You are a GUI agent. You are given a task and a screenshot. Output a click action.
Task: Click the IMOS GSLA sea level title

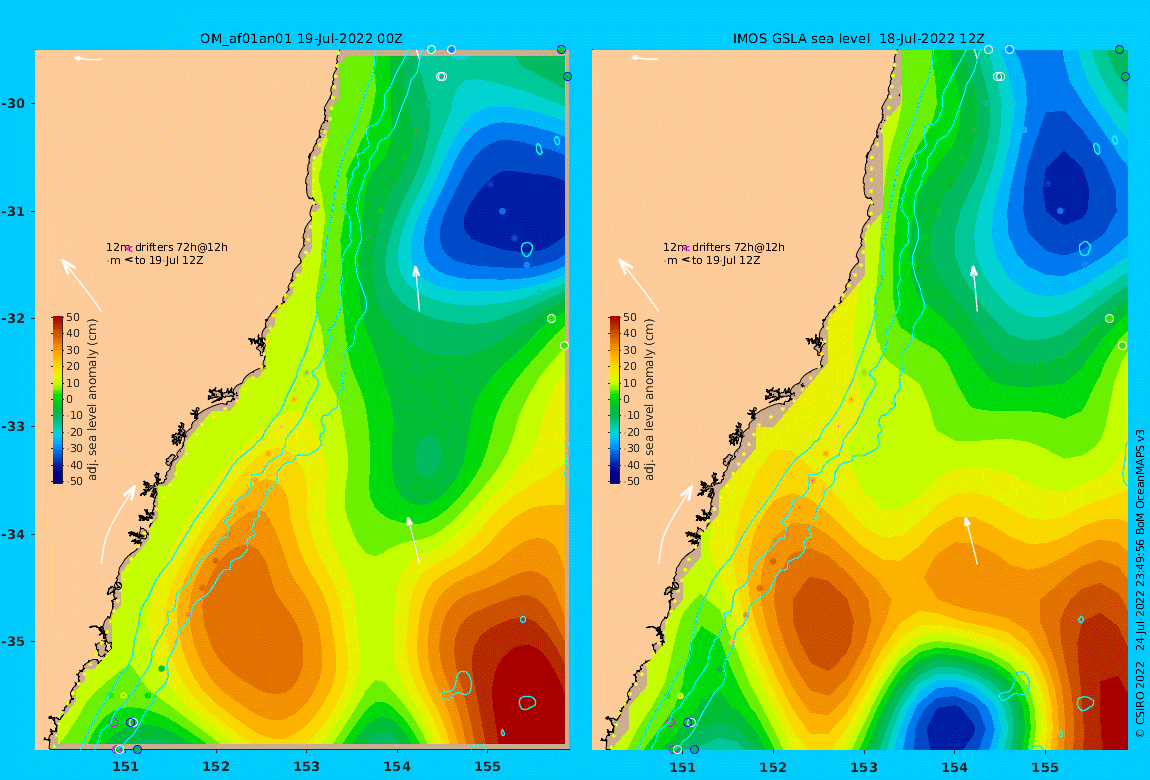[x=858, y=39]
